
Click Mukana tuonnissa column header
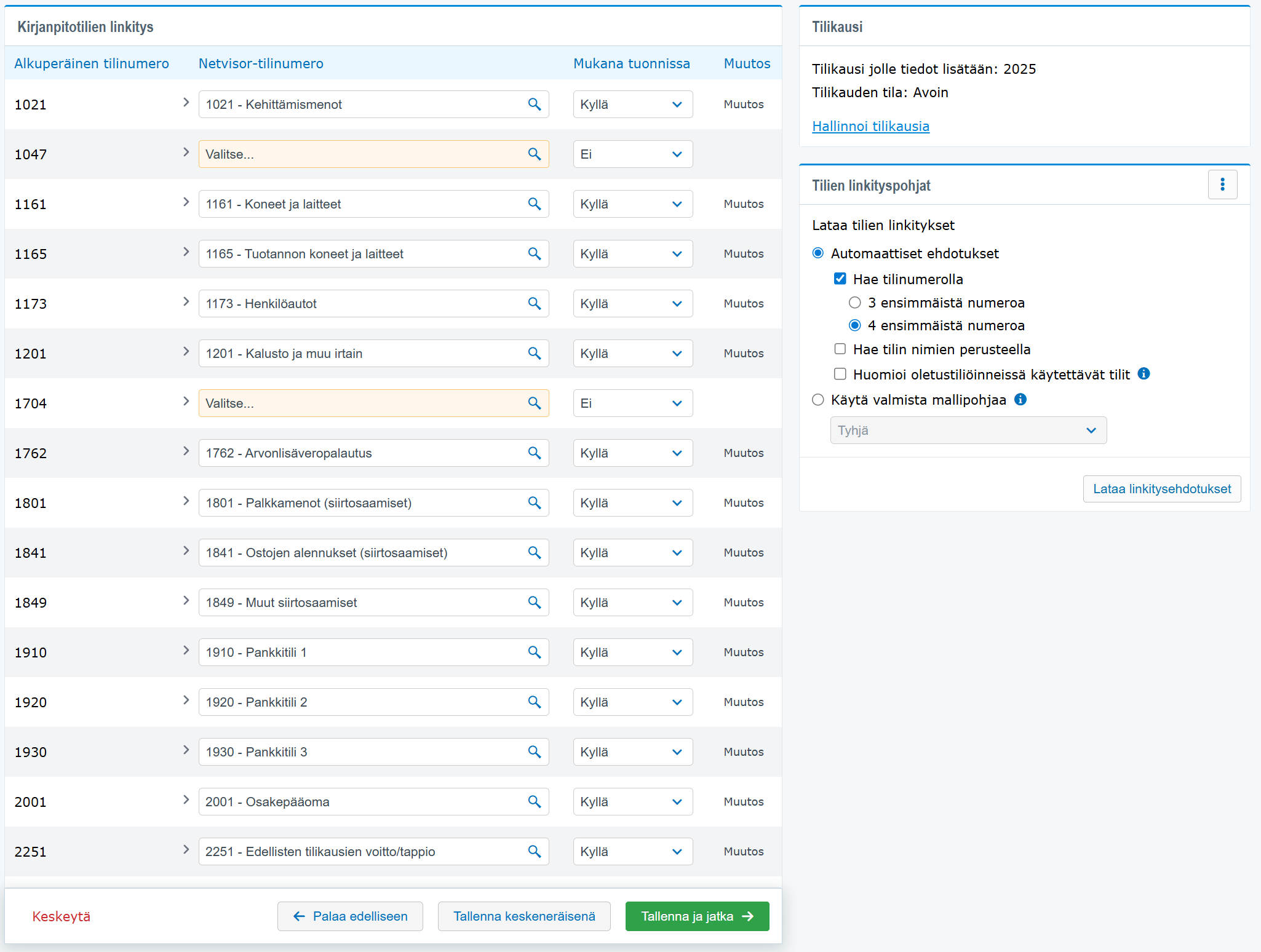(x=631, y=63)
